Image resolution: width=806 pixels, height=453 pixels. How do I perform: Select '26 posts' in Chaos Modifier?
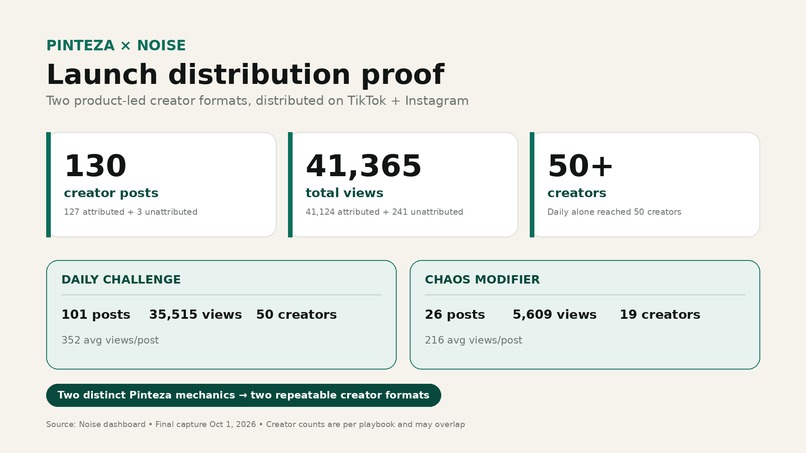pyautogui.click(x=455, y=315)
